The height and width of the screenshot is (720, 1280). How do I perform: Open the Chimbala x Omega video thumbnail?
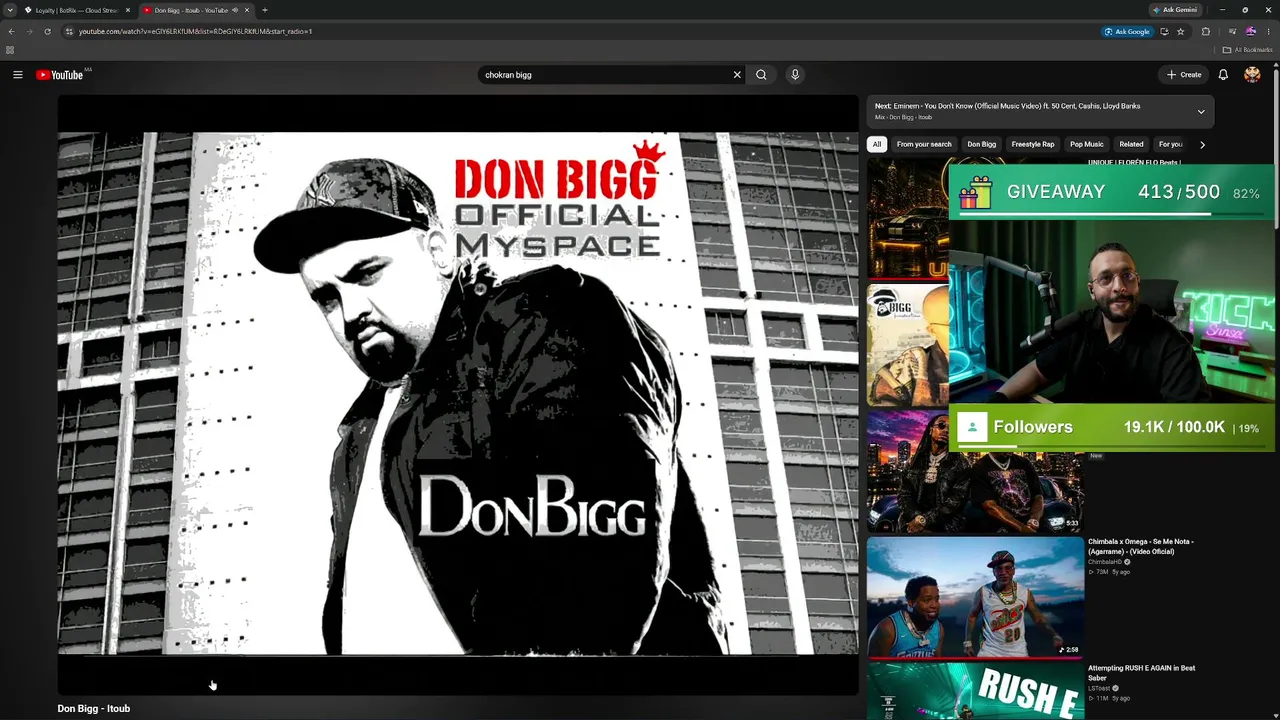point(975,597)
